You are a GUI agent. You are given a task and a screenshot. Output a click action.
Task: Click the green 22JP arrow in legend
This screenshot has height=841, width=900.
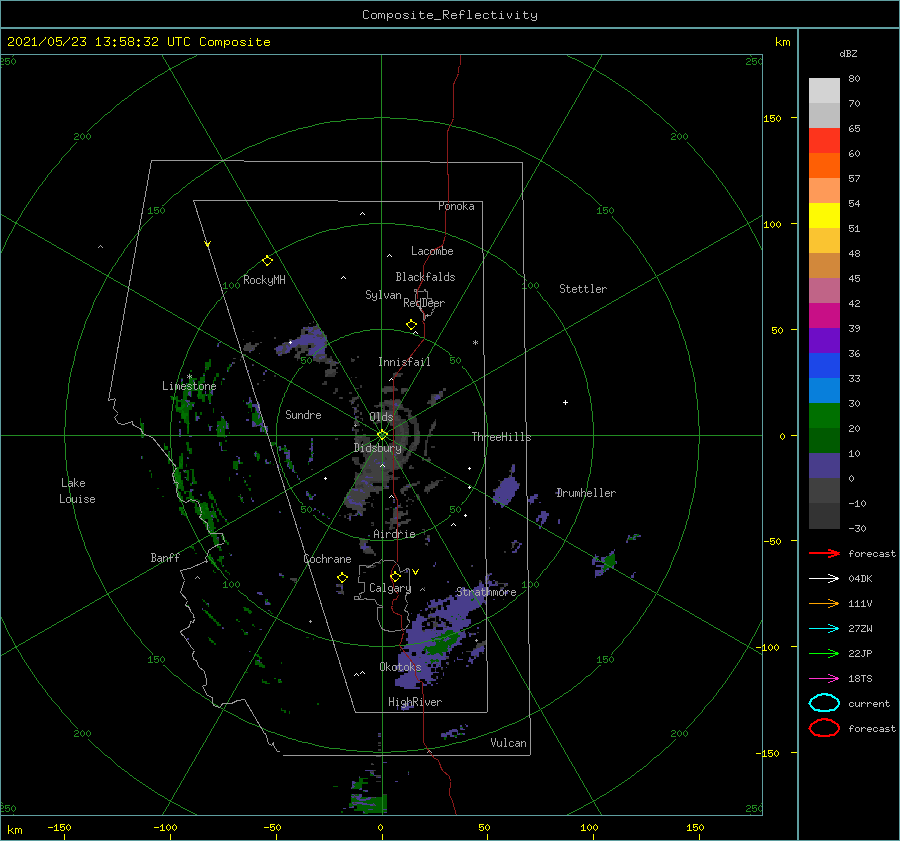[x=824, y=653]
